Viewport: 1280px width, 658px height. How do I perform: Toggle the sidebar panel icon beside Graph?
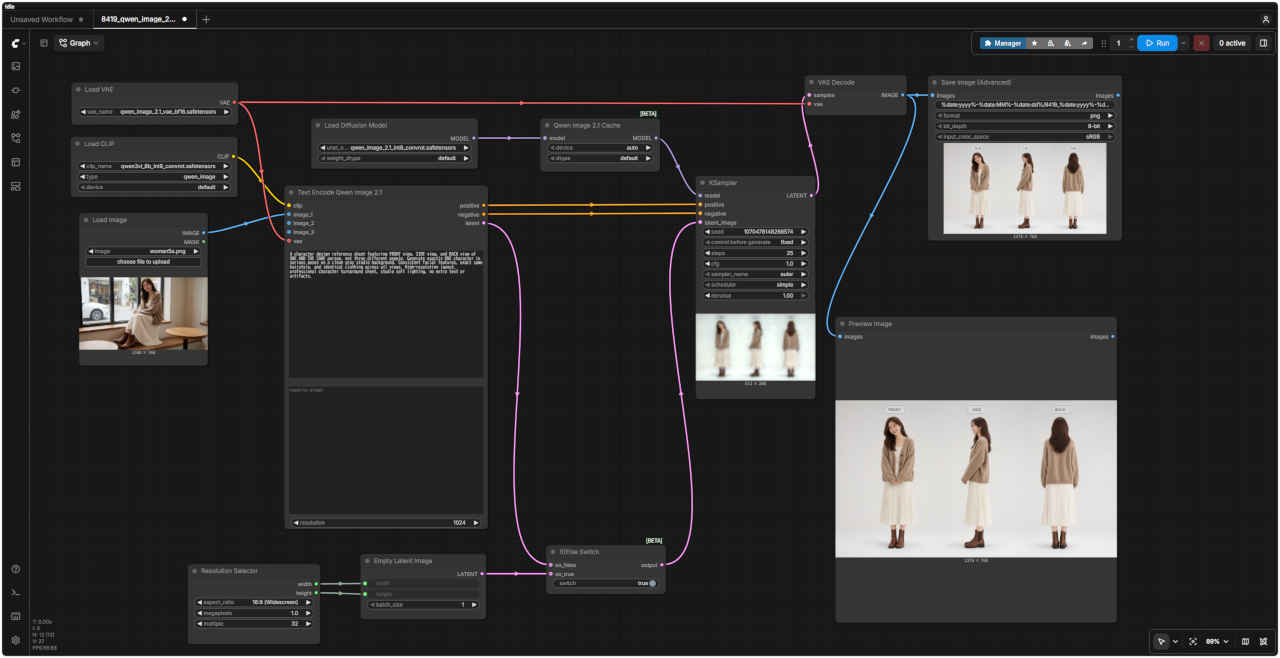[x=44, y=43]
